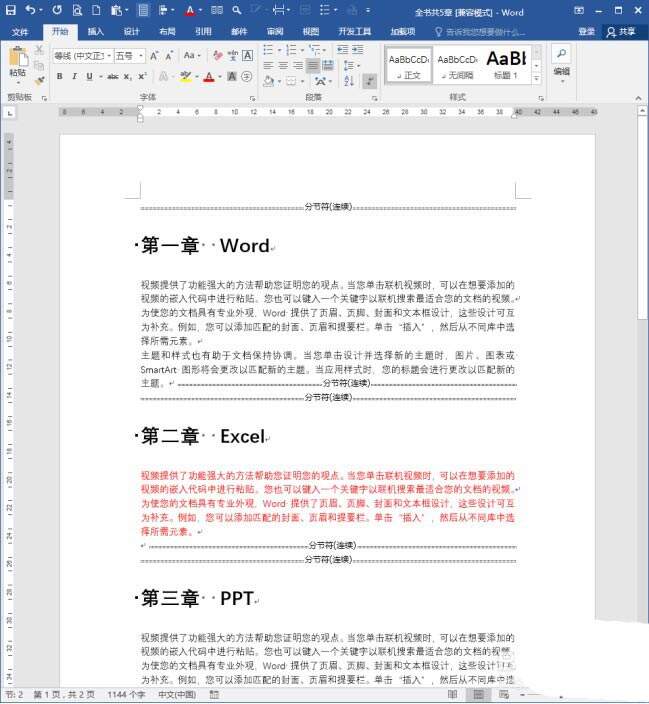649x704 pixels.
Task: Click the bulleted list icon
Action: (x=270, y=50)
